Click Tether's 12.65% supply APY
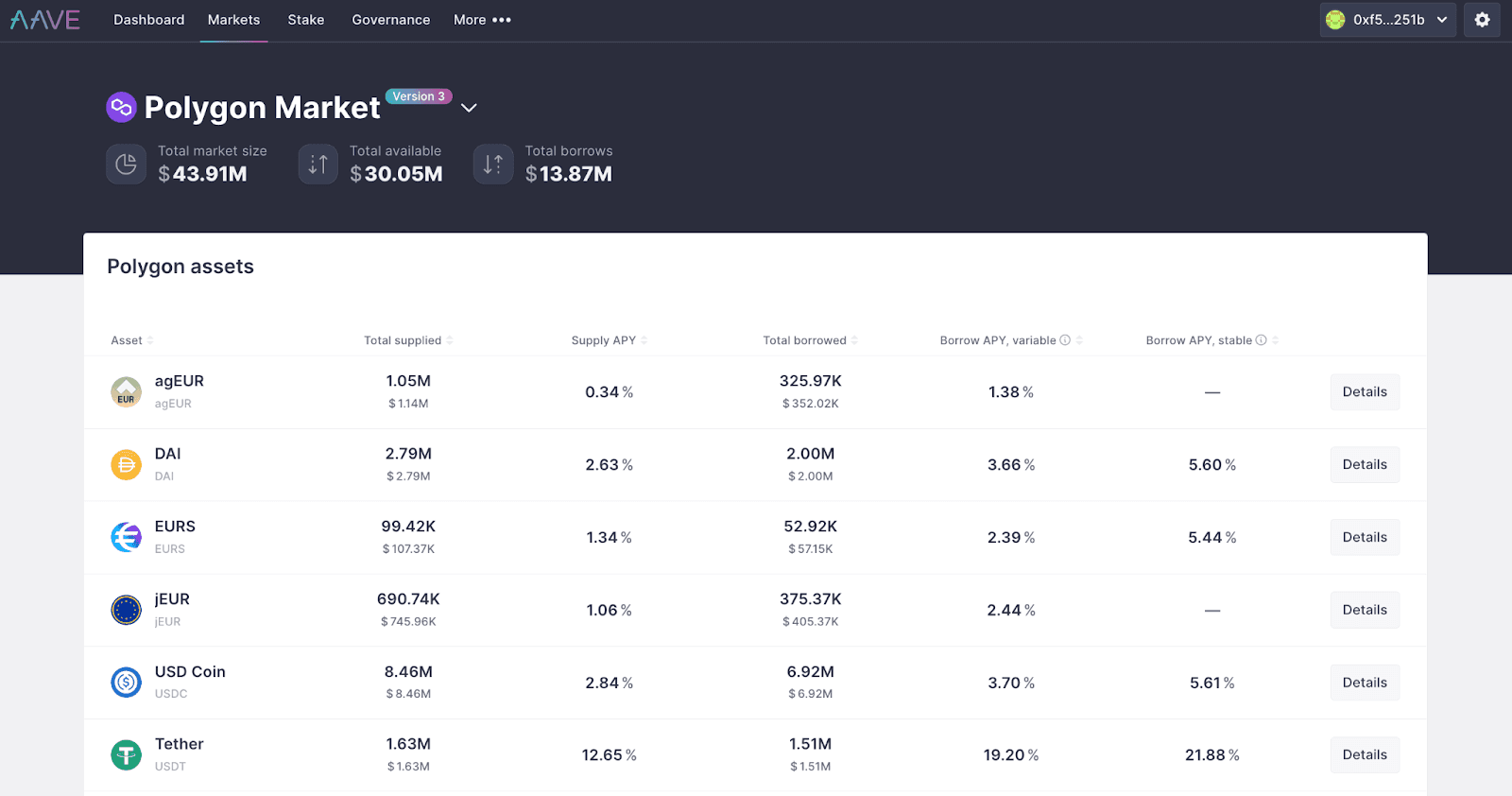1512x796 pixels. tap(609, 754)
